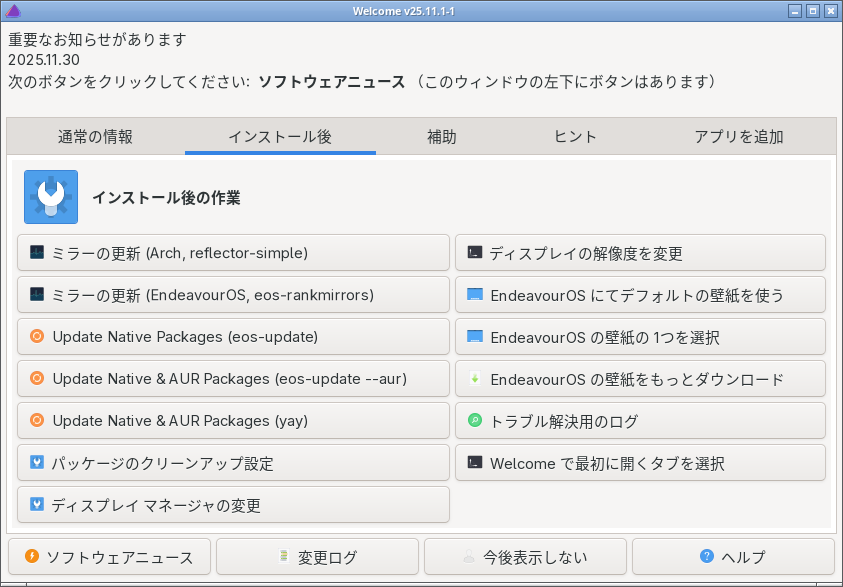Viewport: 843px width, 587px height.
Task: Run ミラーの更新 (EndeavourOS, eos-rankmirrors)
Action: 233,295
